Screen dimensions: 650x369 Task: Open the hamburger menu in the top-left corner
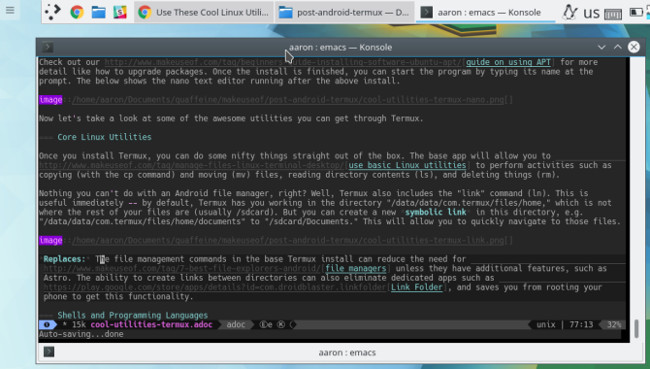10,10
